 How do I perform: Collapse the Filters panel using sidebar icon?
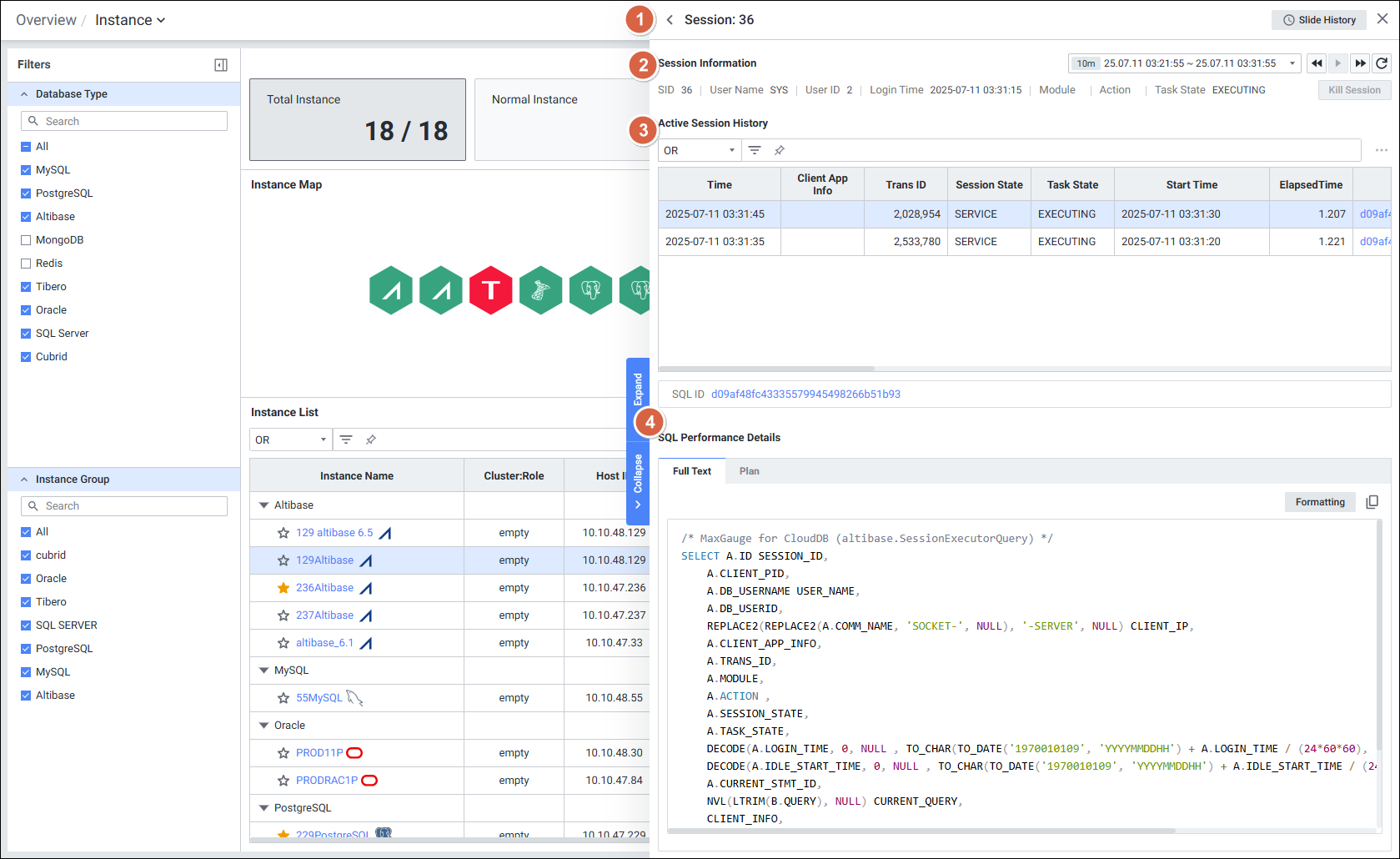(x=221, y=65)
